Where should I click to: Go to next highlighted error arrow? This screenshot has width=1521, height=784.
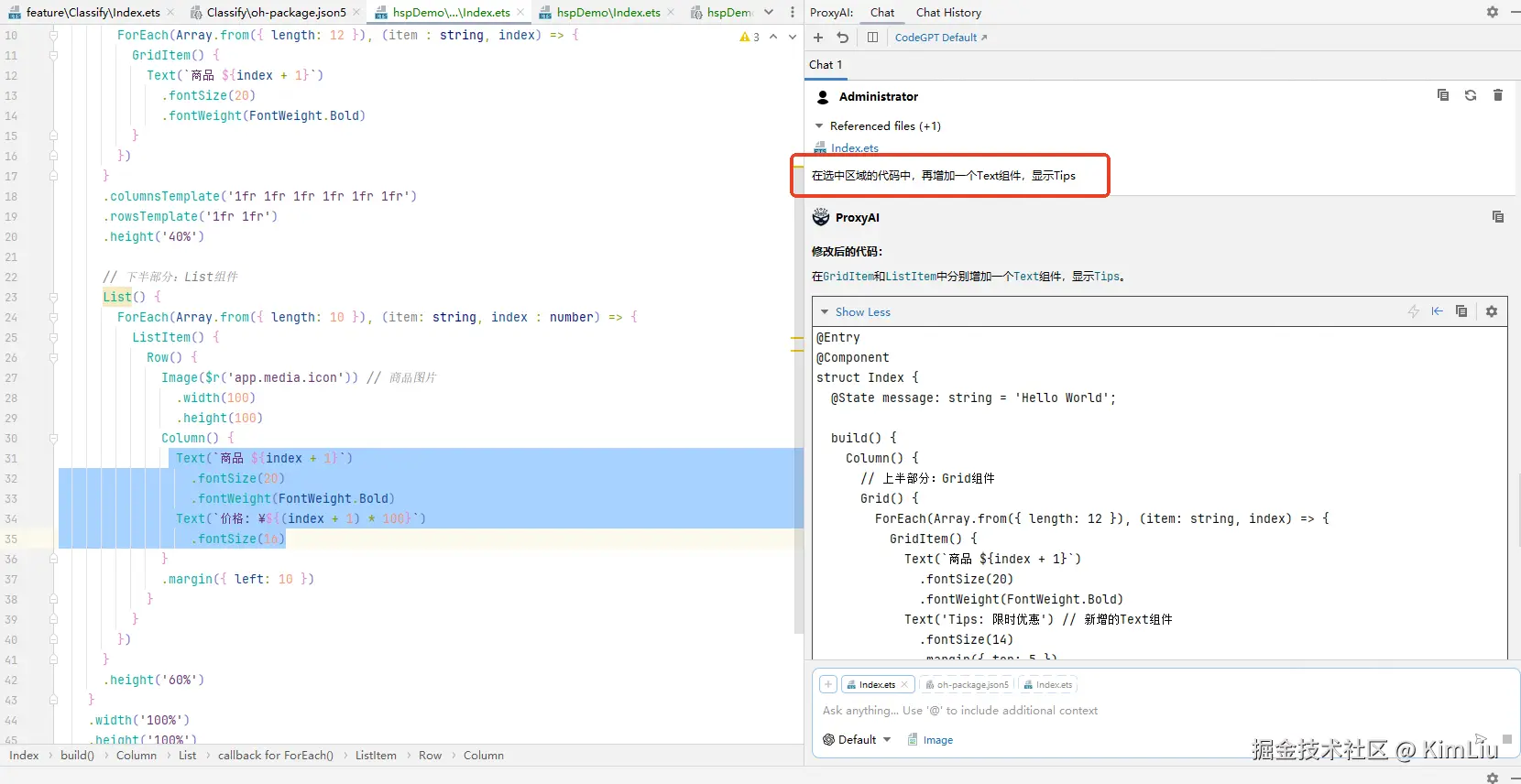pos(793,37)
